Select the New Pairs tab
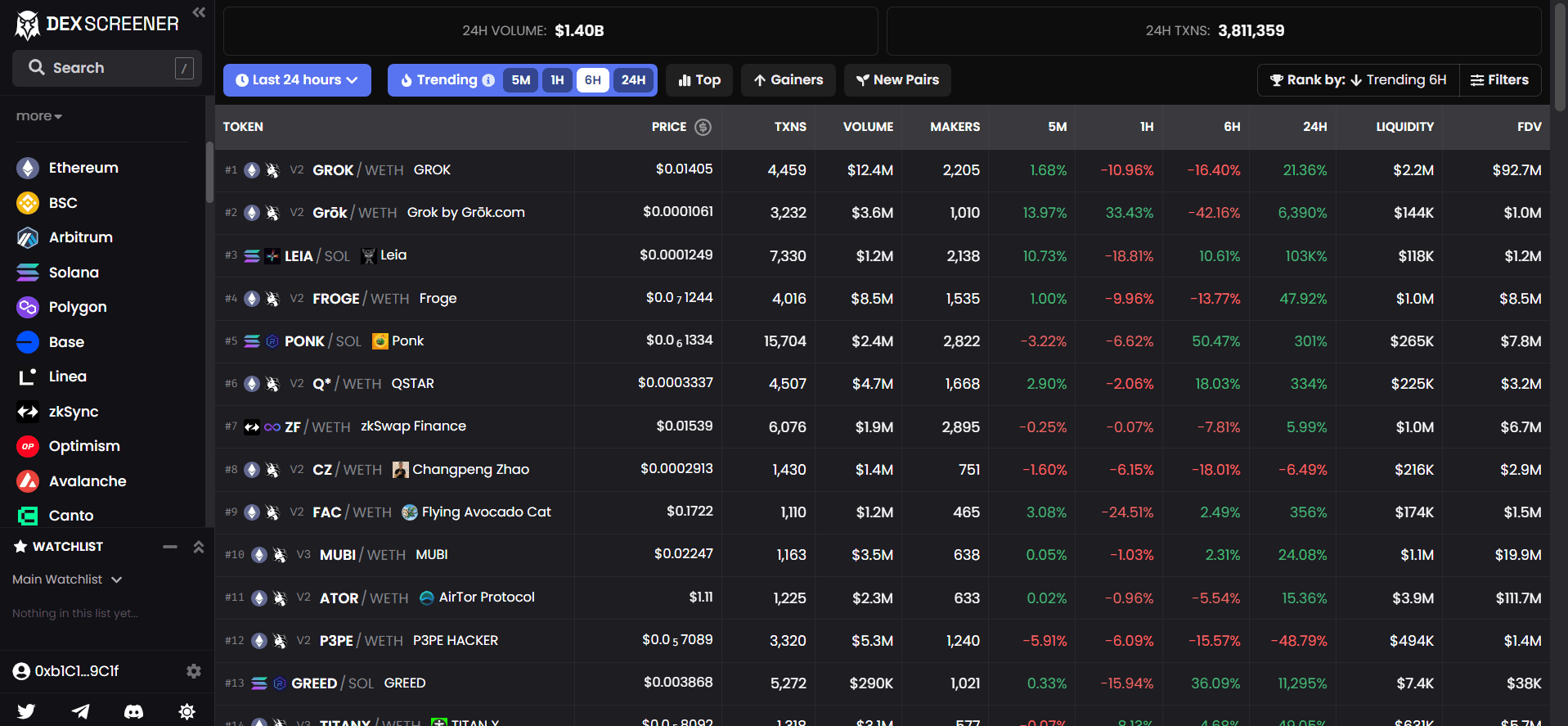 [x=897, y=80]
